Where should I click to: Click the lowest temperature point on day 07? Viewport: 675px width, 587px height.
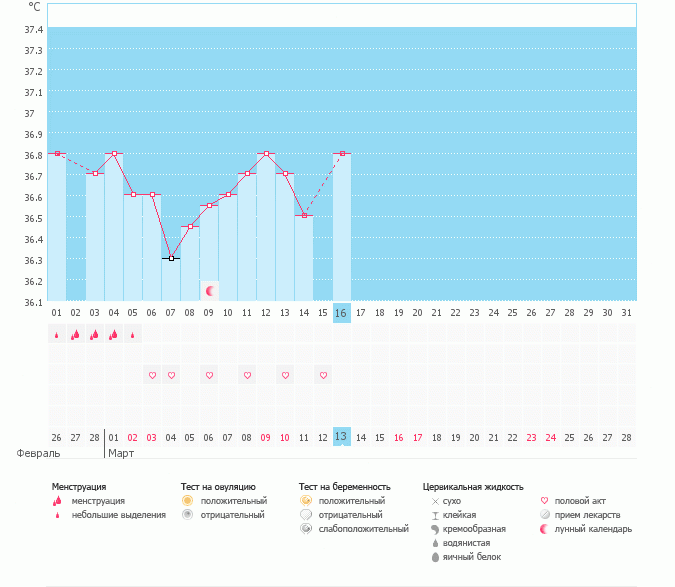(x=171, y=258)
